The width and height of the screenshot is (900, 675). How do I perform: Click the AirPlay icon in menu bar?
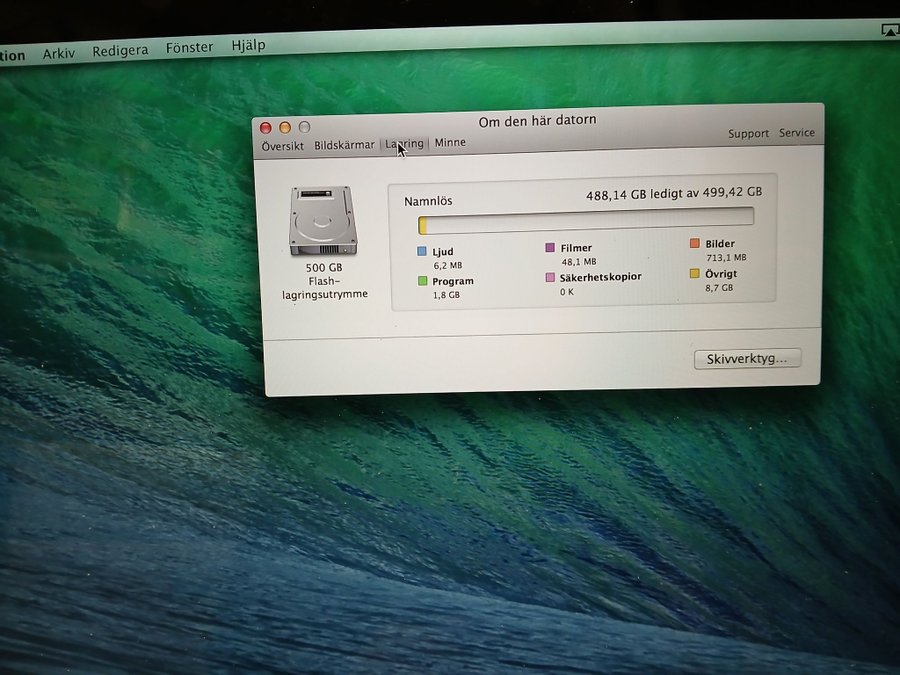point(889,30)
